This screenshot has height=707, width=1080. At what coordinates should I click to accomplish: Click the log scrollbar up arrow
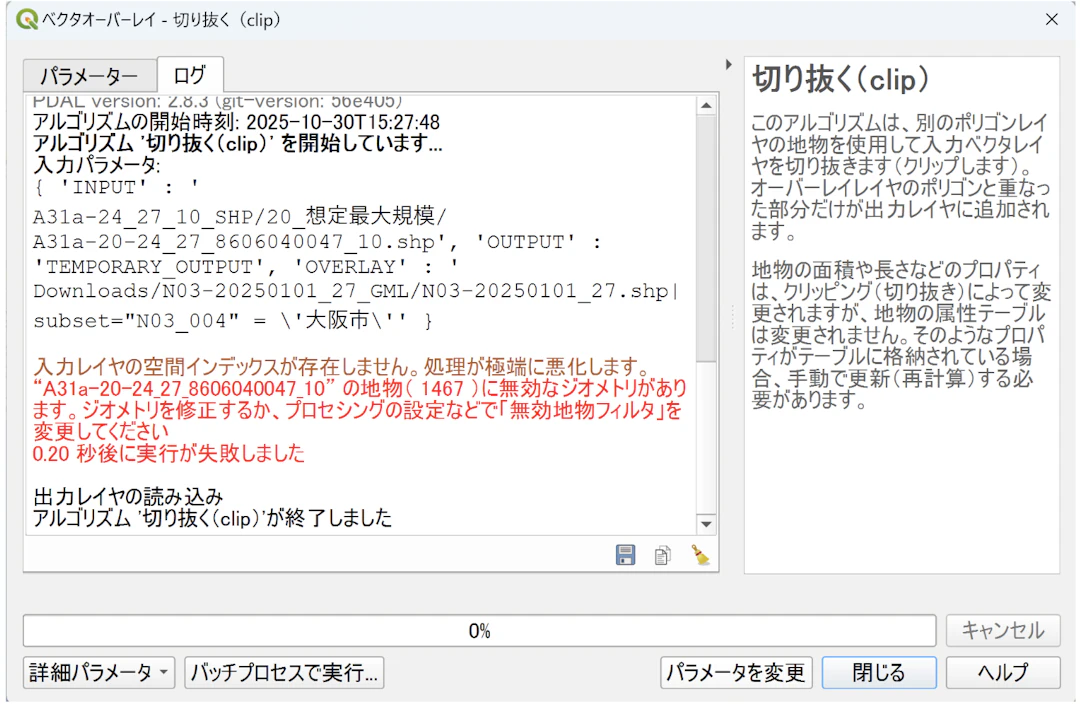[x=706, y=105]
